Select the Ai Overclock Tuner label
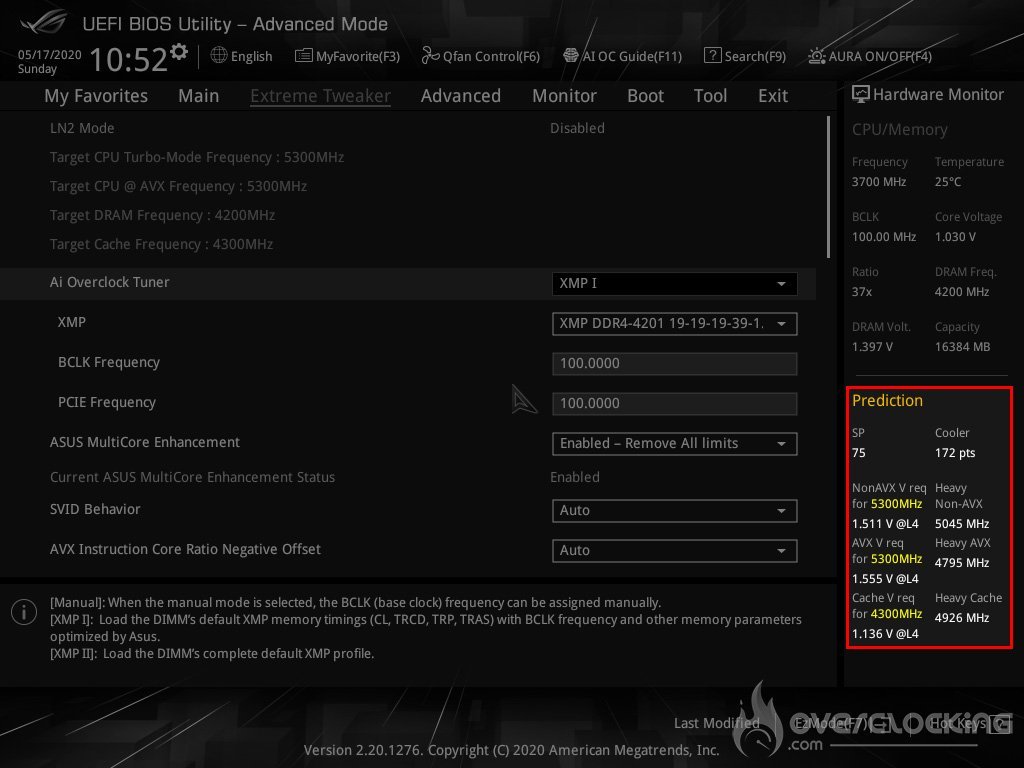This screenshot has height=768, width=1024. click(x=110, y=282)
